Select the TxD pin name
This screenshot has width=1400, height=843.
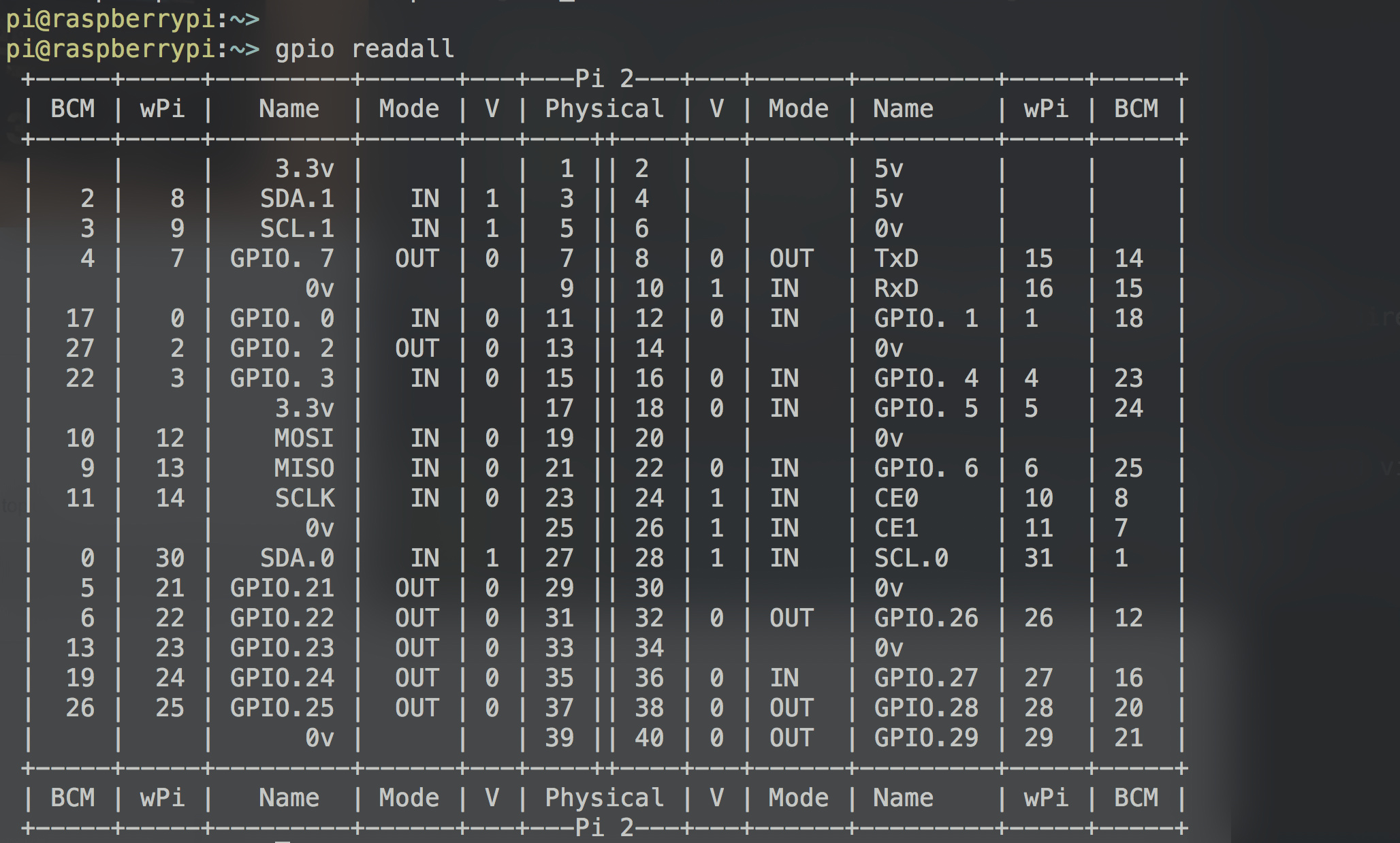[x=896, y=259]
